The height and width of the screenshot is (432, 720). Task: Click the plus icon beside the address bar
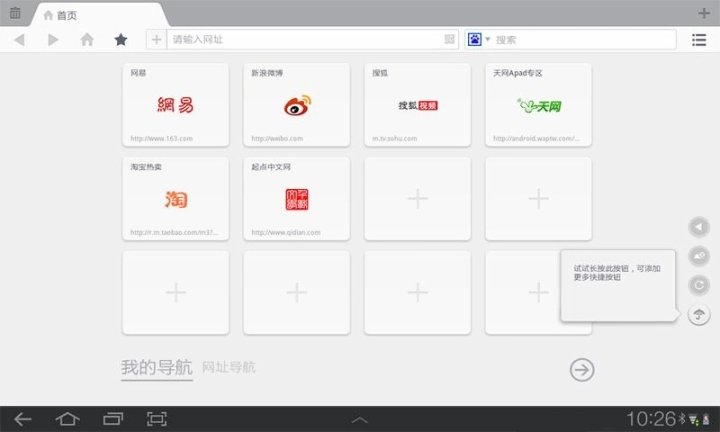pyautogui.click(x=157, y=39)
